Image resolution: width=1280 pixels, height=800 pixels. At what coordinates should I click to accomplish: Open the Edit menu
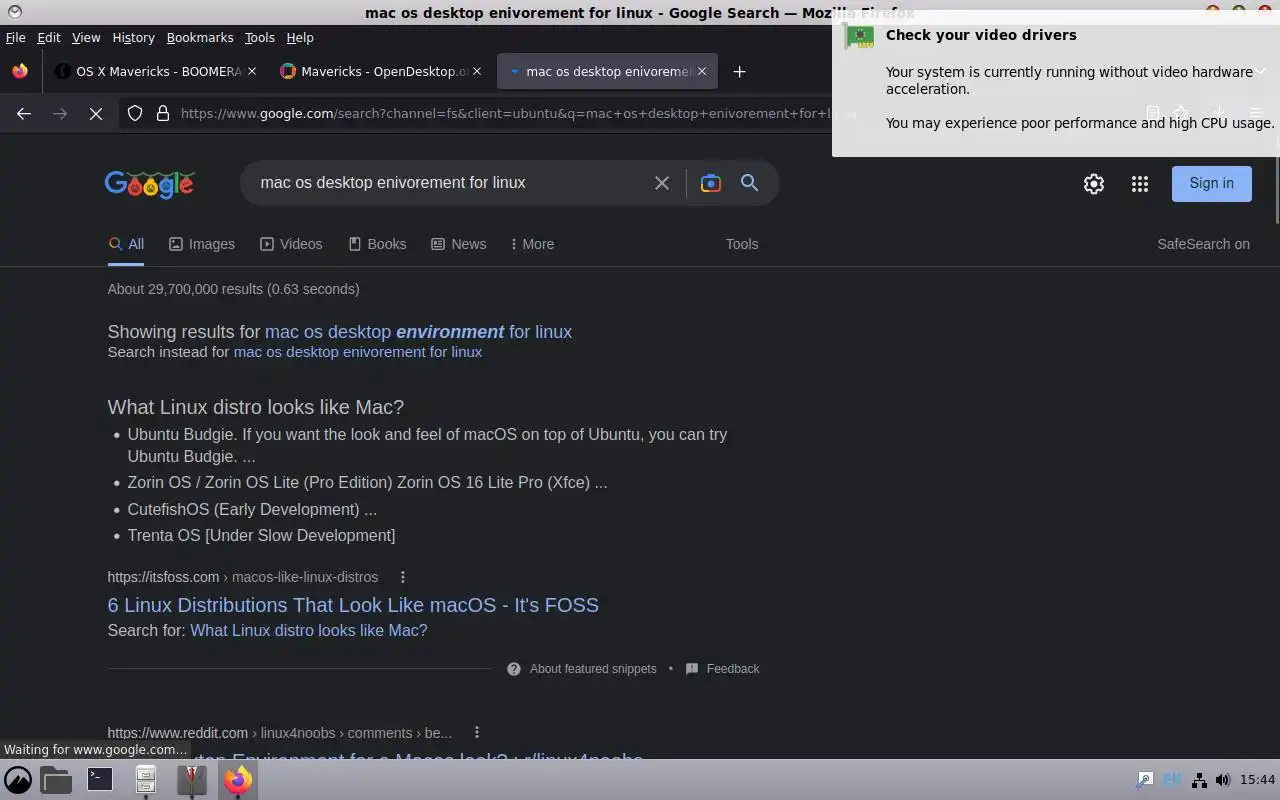[x=49, y=37]
